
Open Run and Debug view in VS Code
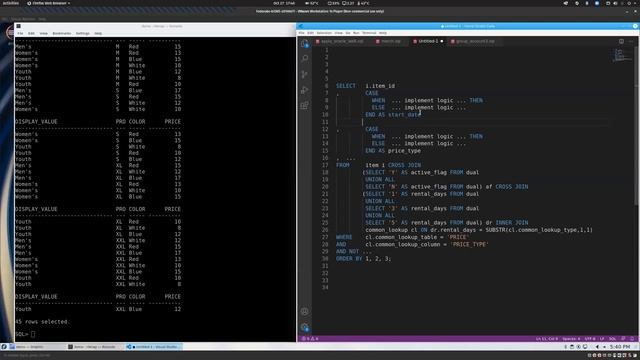[x=304, y=90]
